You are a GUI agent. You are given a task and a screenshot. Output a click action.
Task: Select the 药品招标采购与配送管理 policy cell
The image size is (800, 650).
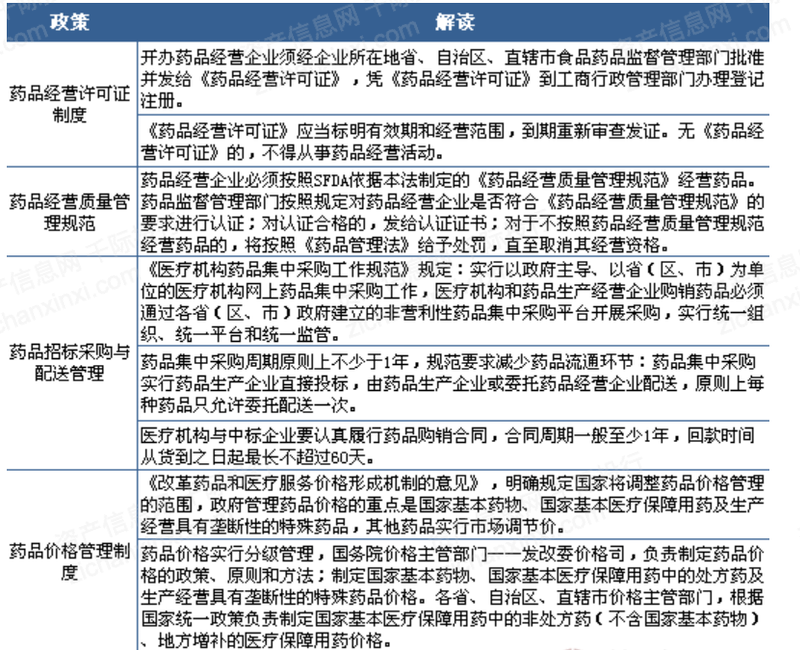pos(70,363)
